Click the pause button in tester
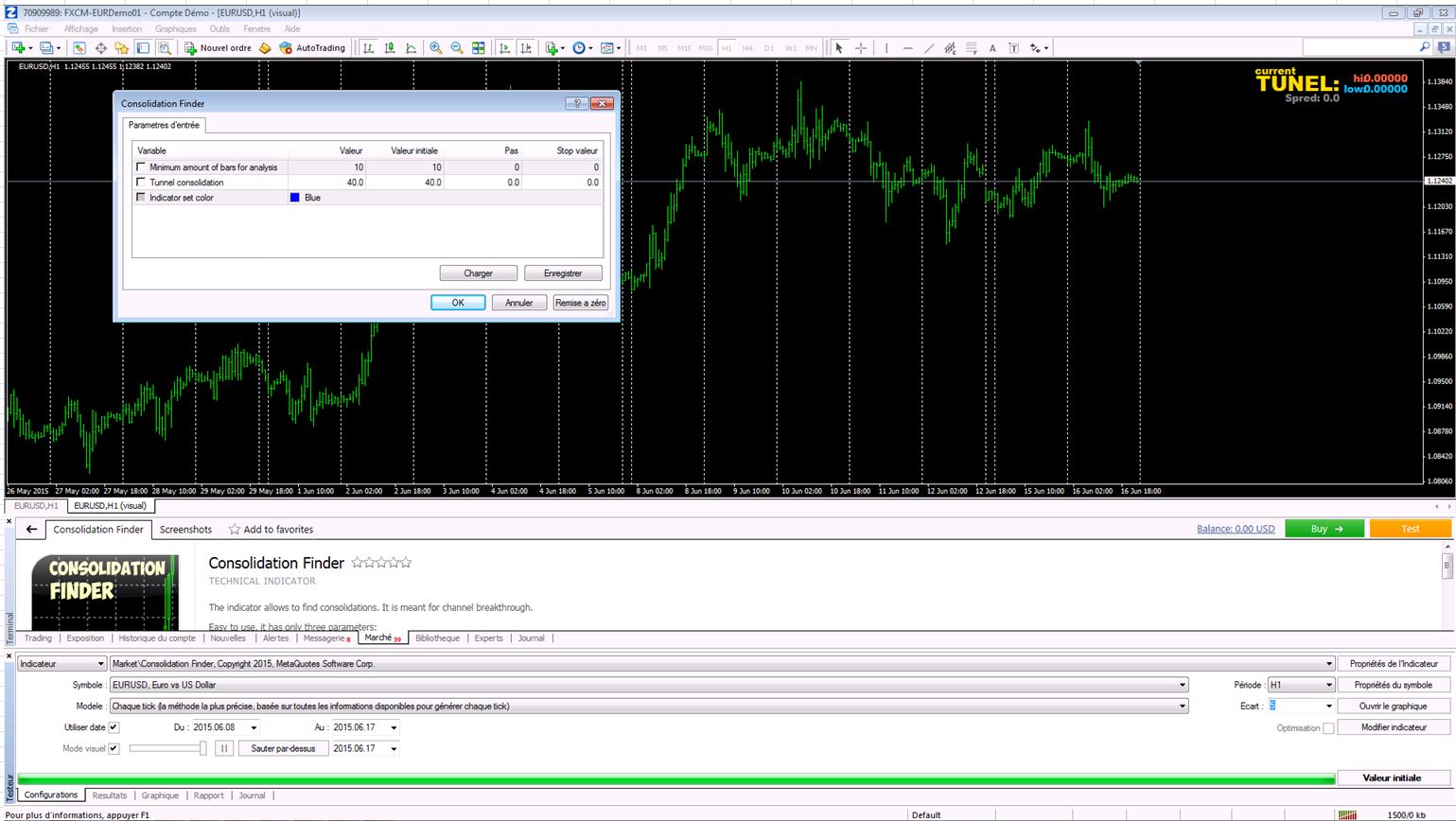Image resolution: width=1456 pixels, height=821 pixels. click(224, 748)
